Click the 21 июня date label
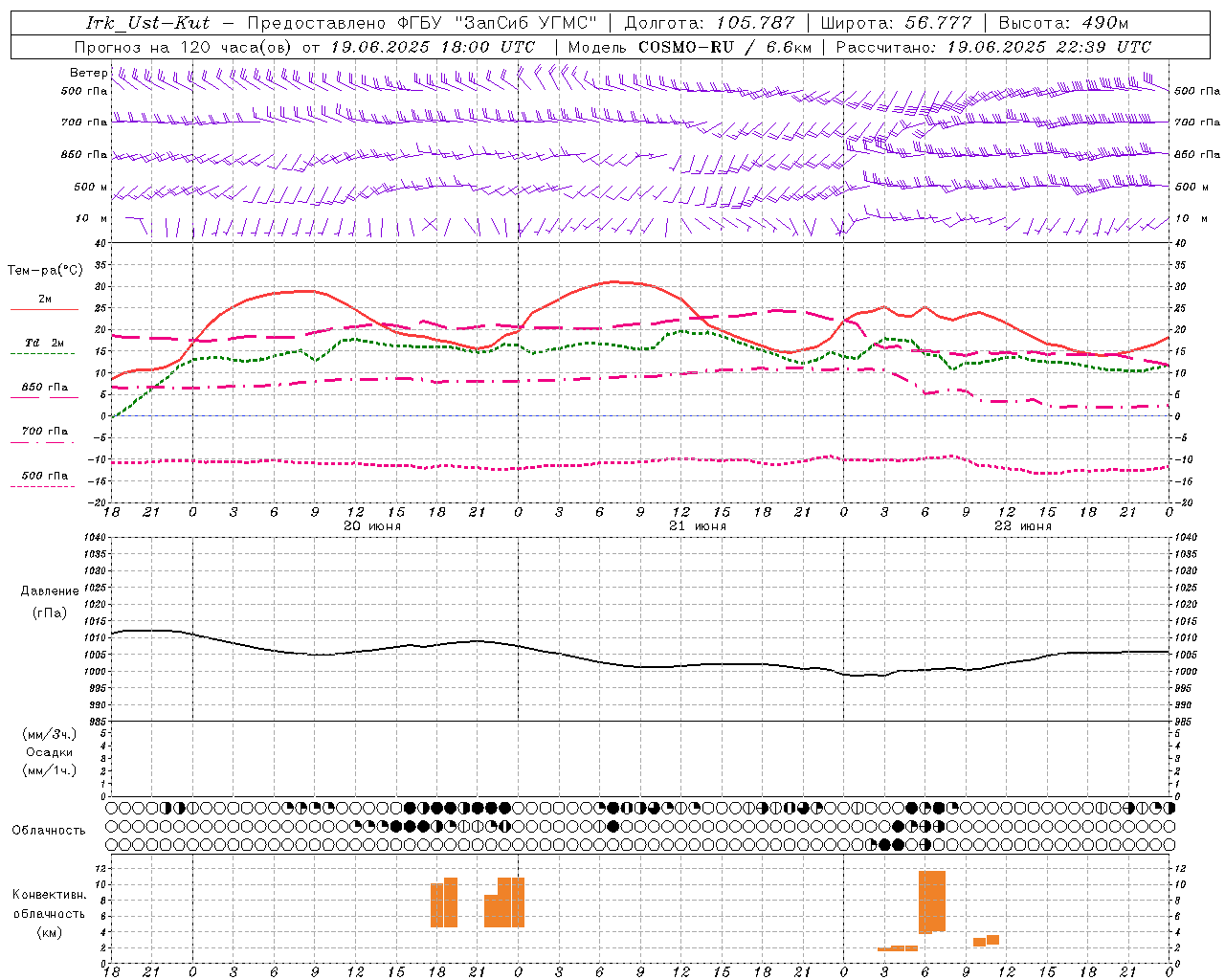 (x=698, y=526)
